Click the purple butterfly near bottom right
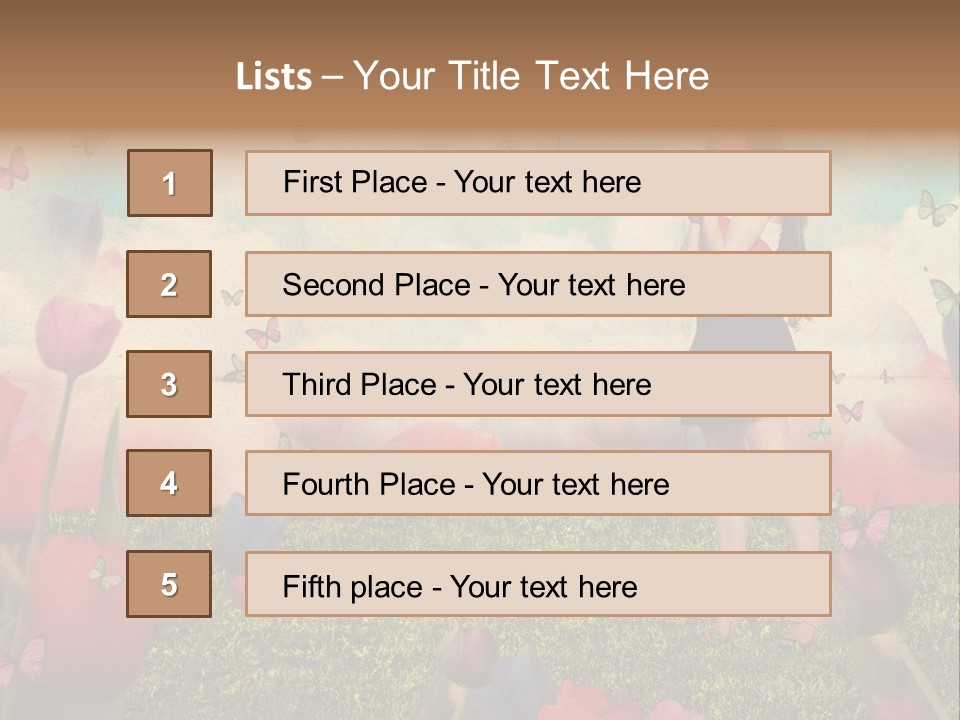The width and height of the screenshot is (960, 720). point(862,527)
